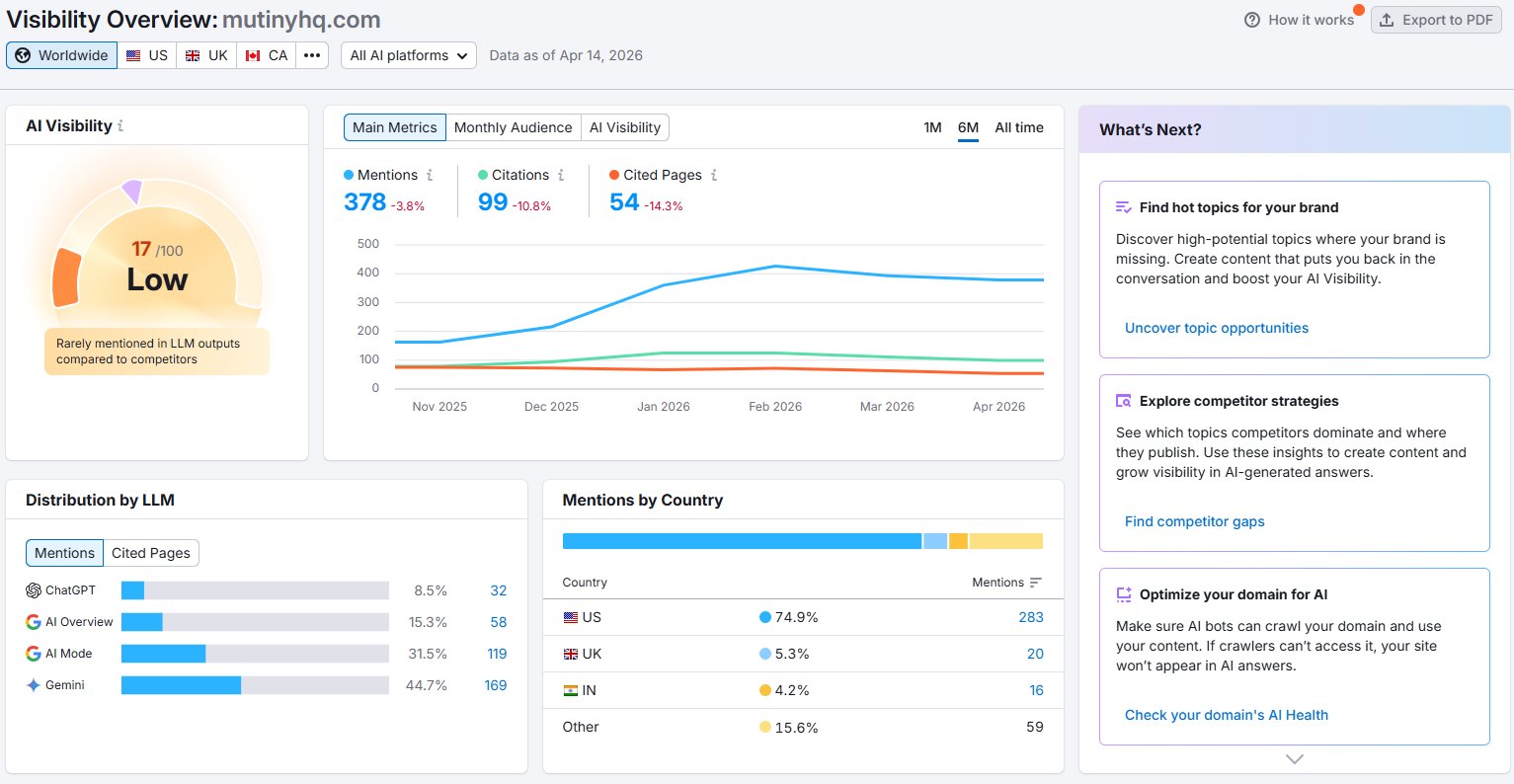Image resolution: width=1514 pixels, height=784 pixels.
Task: Open the All AI platforms dropdown
Action: point(409,55)
